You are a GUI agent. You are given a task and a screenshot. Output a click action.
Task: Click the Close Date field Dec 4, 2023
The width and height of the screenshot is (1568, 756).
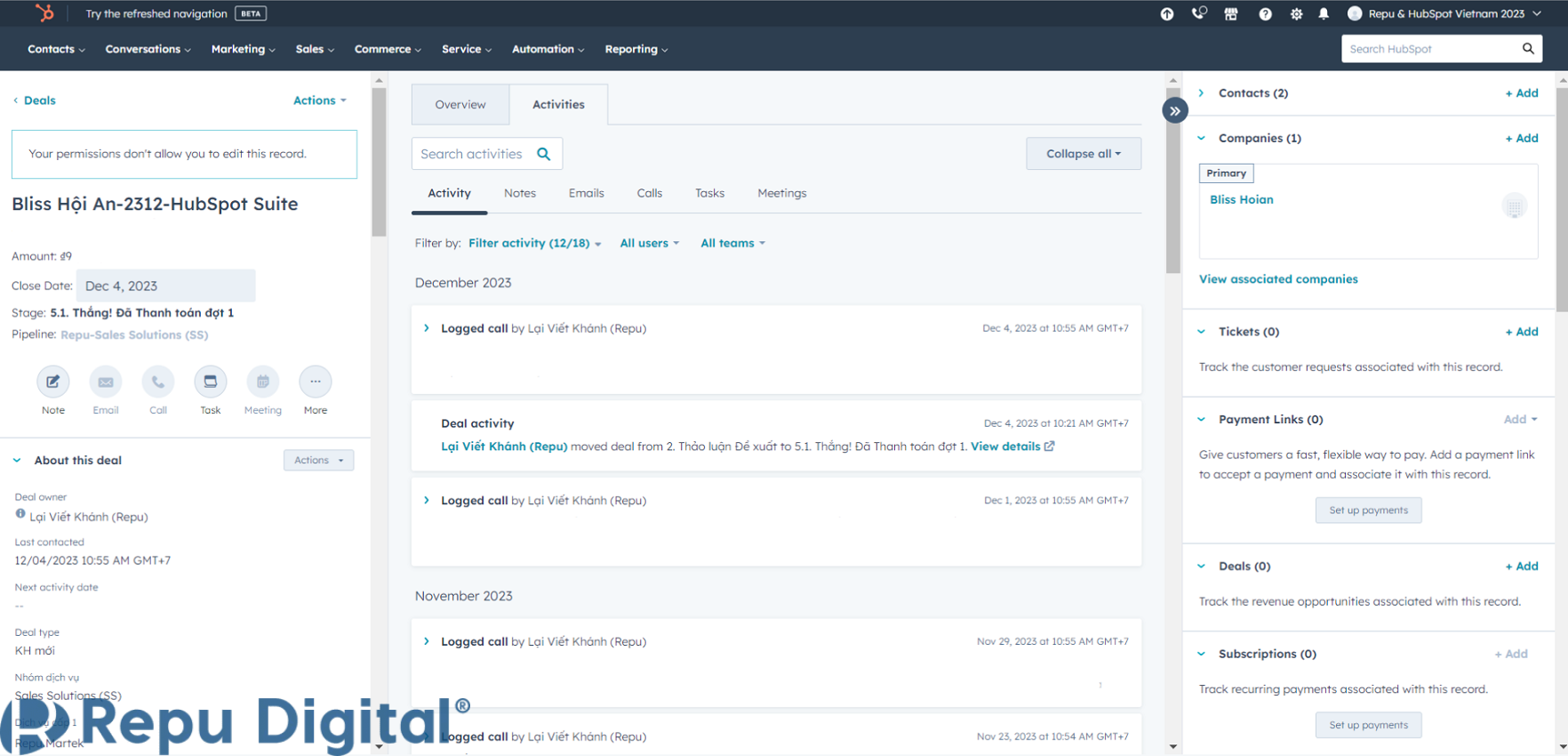166,286
